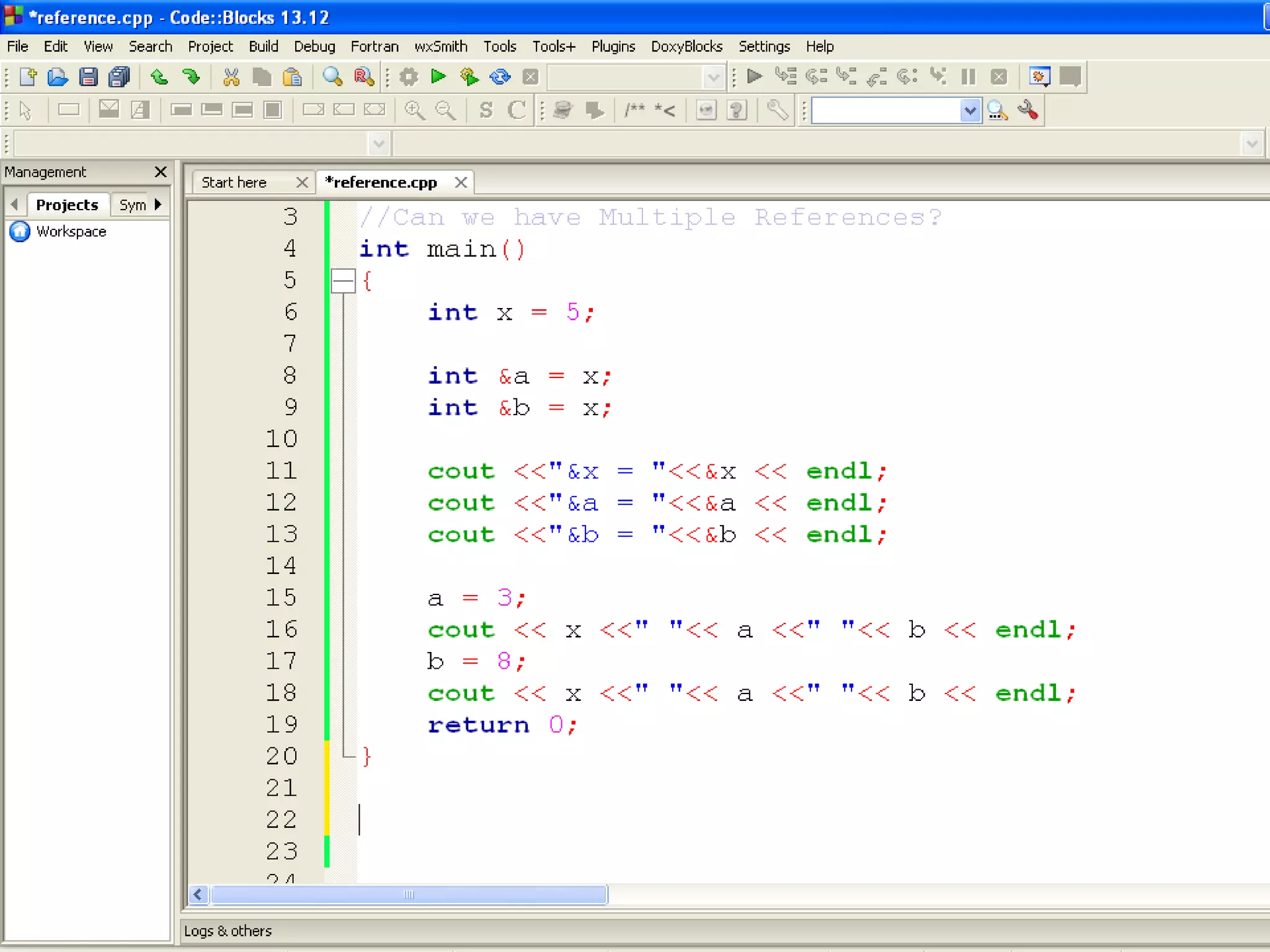This screenshot has width=1270, height=952.
Task: Switch to the Start here tab
Action: coord(234,182)
